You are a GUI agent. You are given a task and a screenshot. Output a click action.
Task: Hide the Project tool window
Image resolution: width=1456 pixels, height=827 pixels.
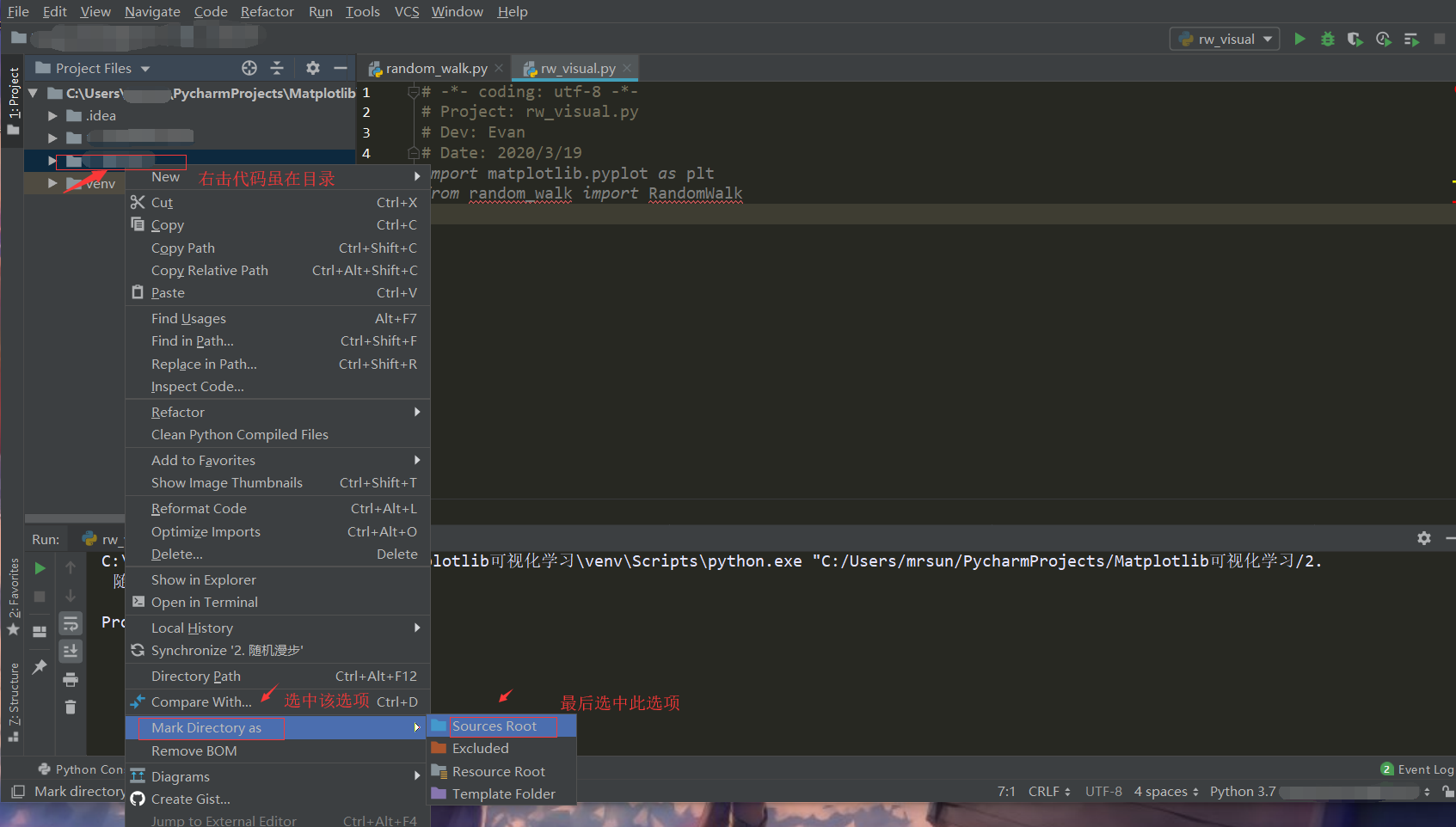tap(341, 68)
